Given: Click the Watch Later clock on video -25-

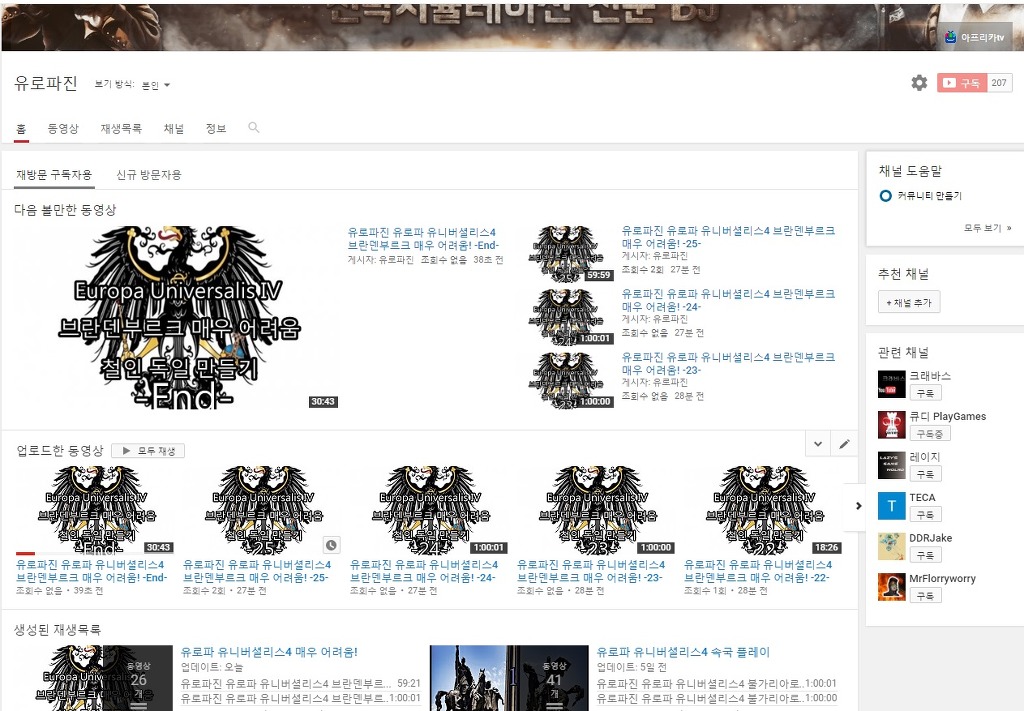Looking at the screenshot, I should click(x=332, y=545).
